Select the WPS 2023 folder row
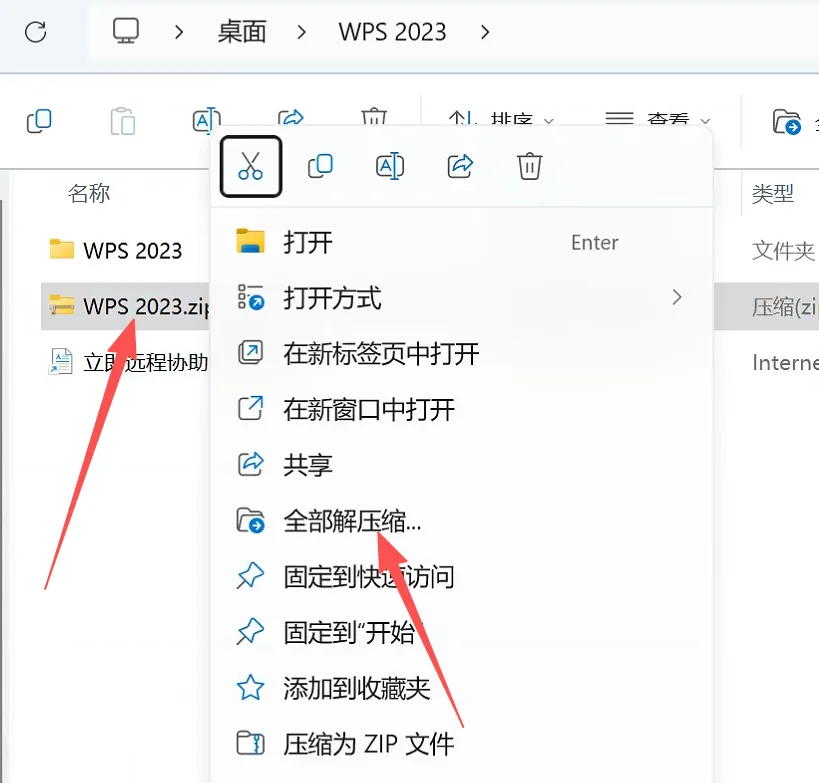This screenshot has height=783, width=819. pyautogui.click(x=125, y=250)
